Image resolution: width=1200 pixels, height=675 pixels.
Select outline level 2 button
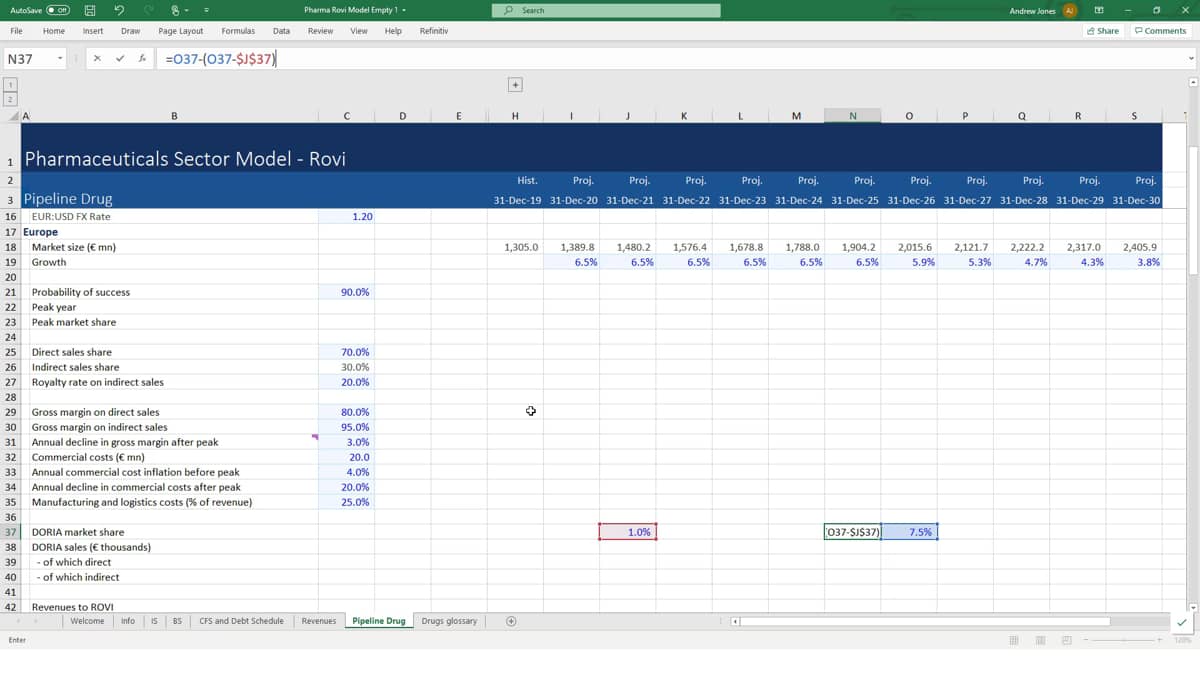(x=10, y=99)
